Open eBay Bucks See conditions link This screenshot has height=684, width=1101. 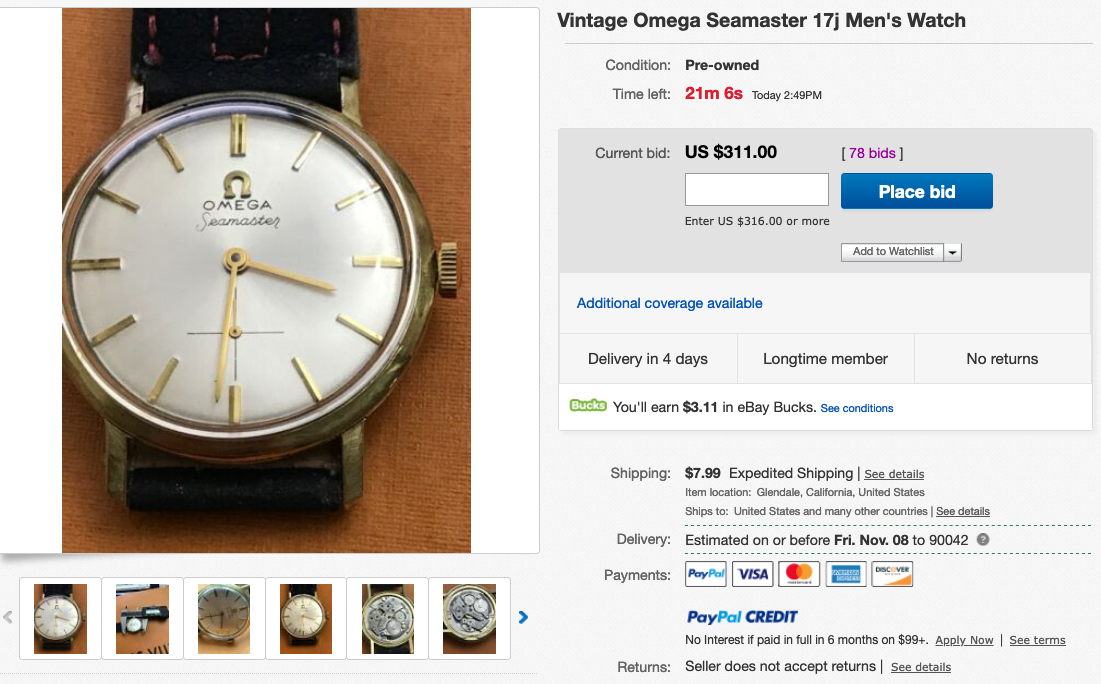(856, 408)
